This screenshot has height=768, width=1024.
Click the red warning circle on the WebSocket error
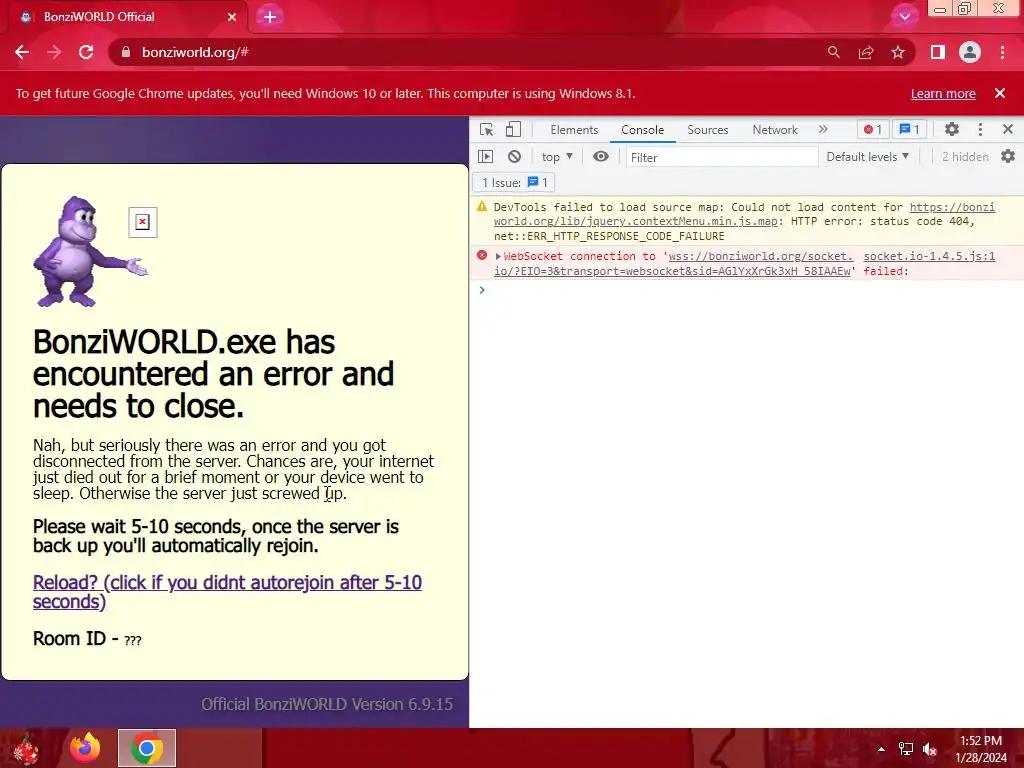pyautogui.click(x=482, y=255)
